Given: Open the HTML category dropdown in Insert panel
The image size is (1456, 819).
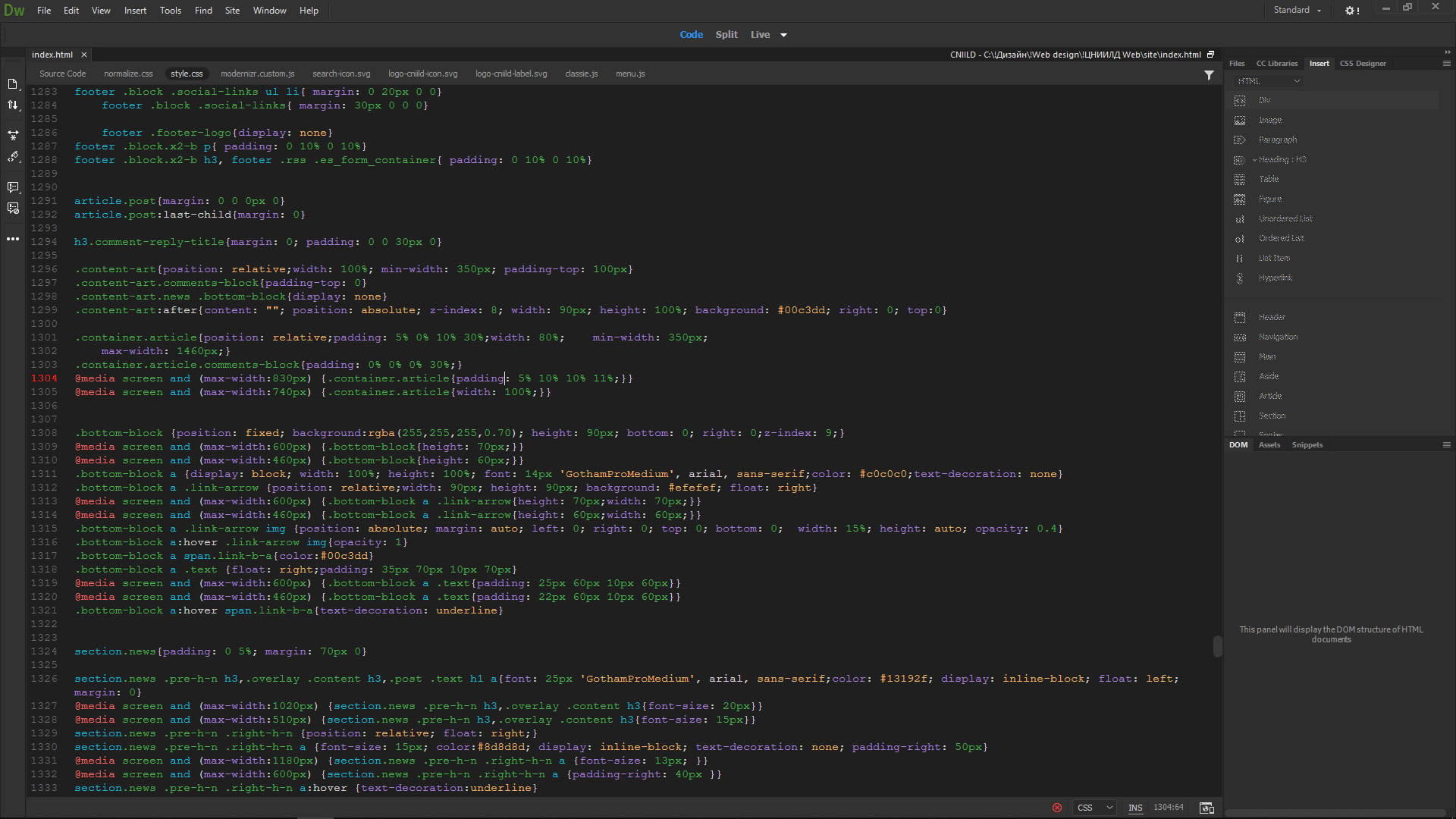Looking at the screenshot, I should [x=1267, y=81].
